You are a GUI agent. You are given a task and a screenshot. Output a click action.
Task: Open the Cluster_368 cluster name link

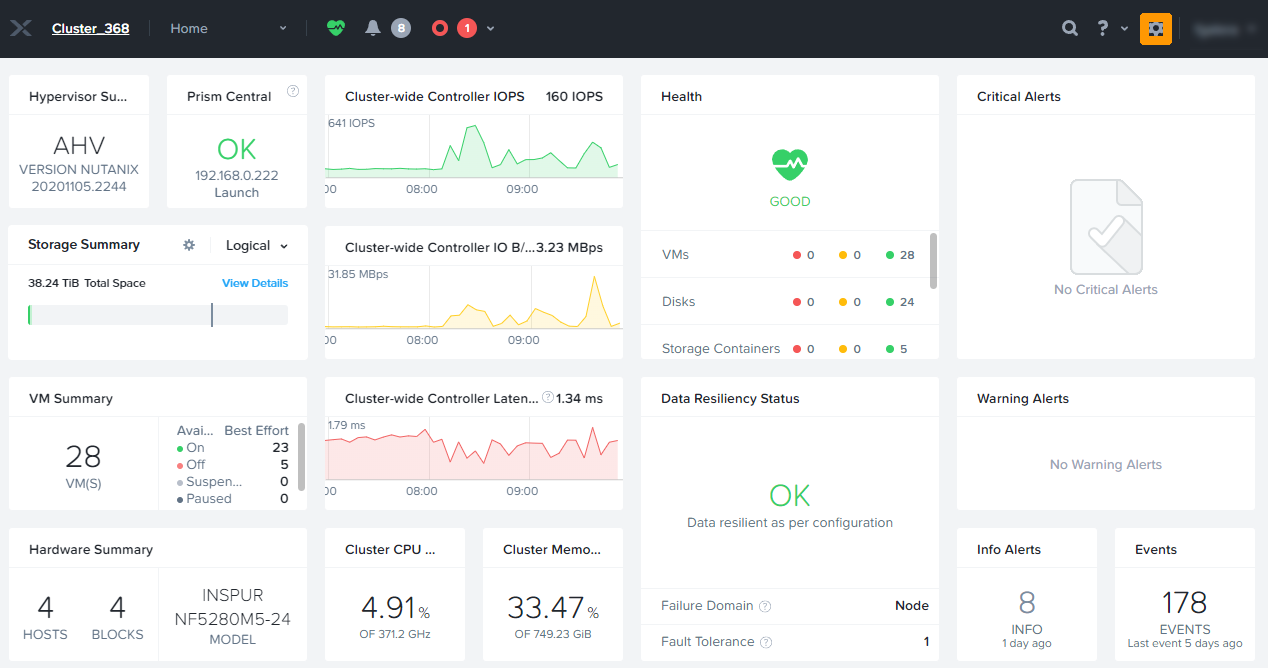pyautogui.click(x=90, y=29)
